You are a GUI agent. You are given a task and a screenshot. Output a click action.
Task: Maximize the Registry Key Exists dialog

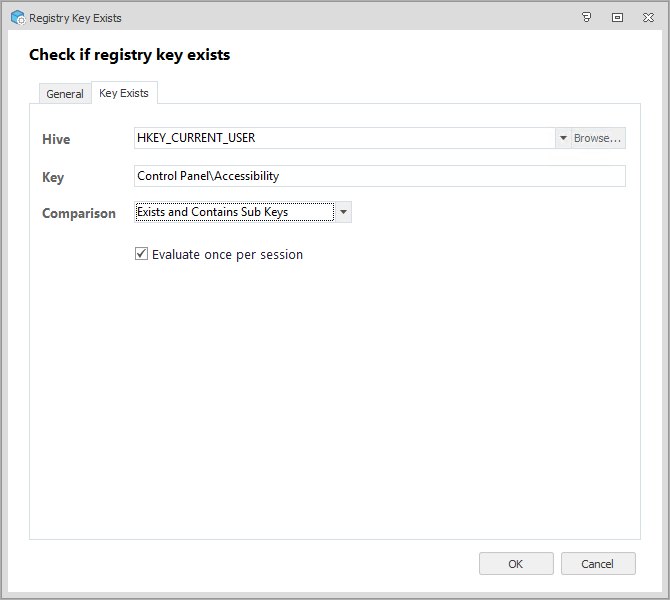click(x=617, y=17)
